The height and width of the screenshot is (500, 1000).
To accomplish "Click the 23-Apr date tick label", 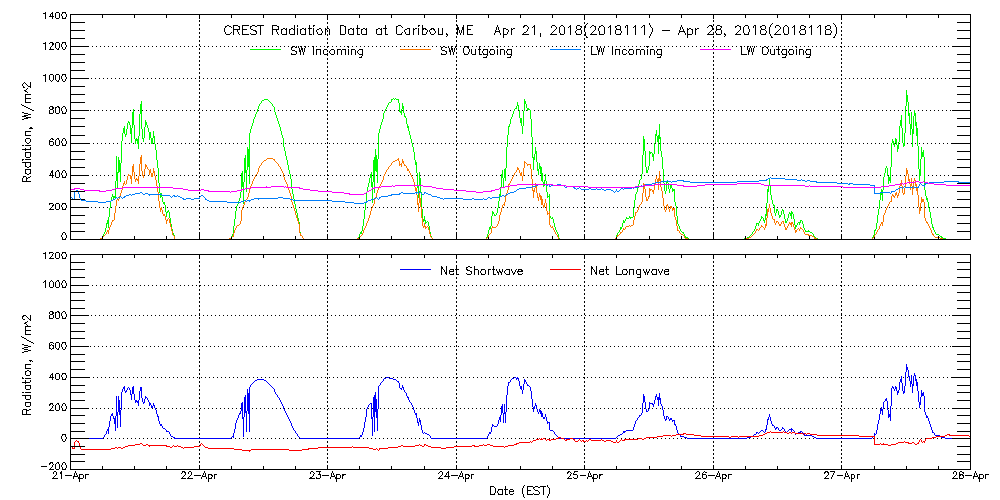I will pyautogui.click(x=327, y=477).
